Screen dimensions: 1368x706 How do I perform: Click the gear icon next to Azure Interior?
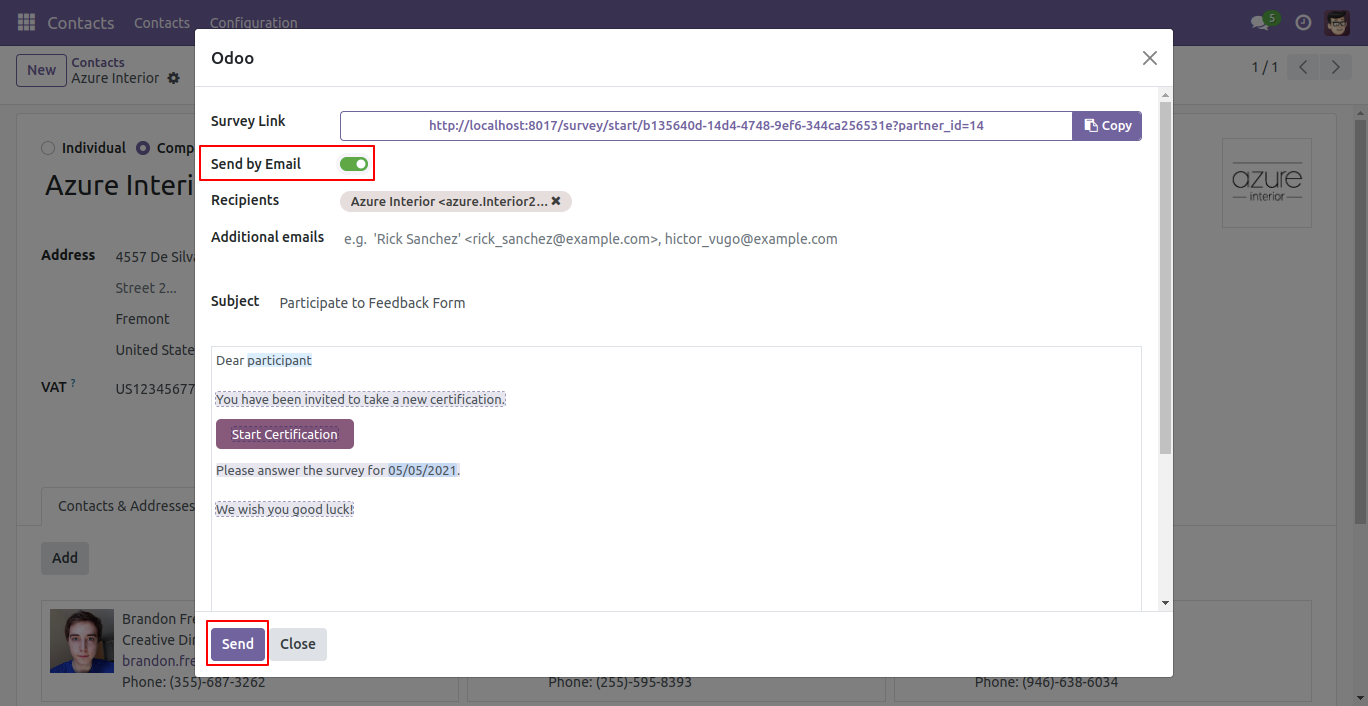point(174,78)
